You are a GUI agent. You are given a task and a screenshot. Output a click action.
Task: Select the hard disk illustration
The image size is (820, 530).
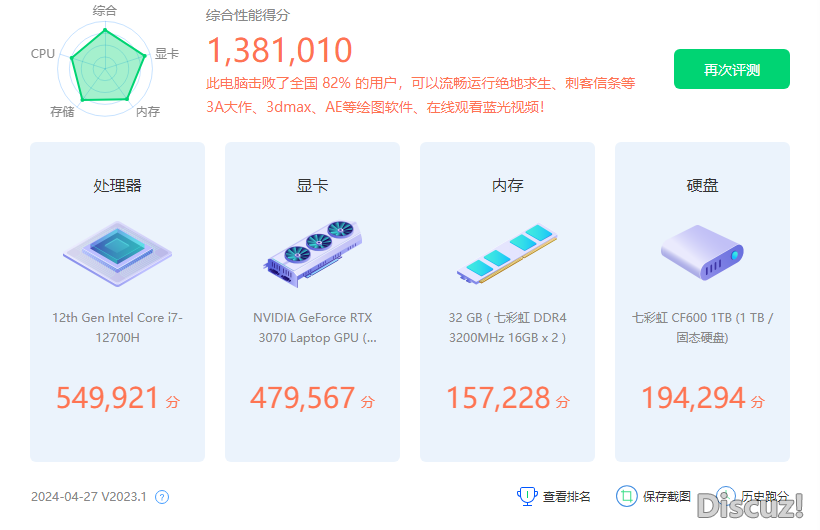(x=702, y=252)
